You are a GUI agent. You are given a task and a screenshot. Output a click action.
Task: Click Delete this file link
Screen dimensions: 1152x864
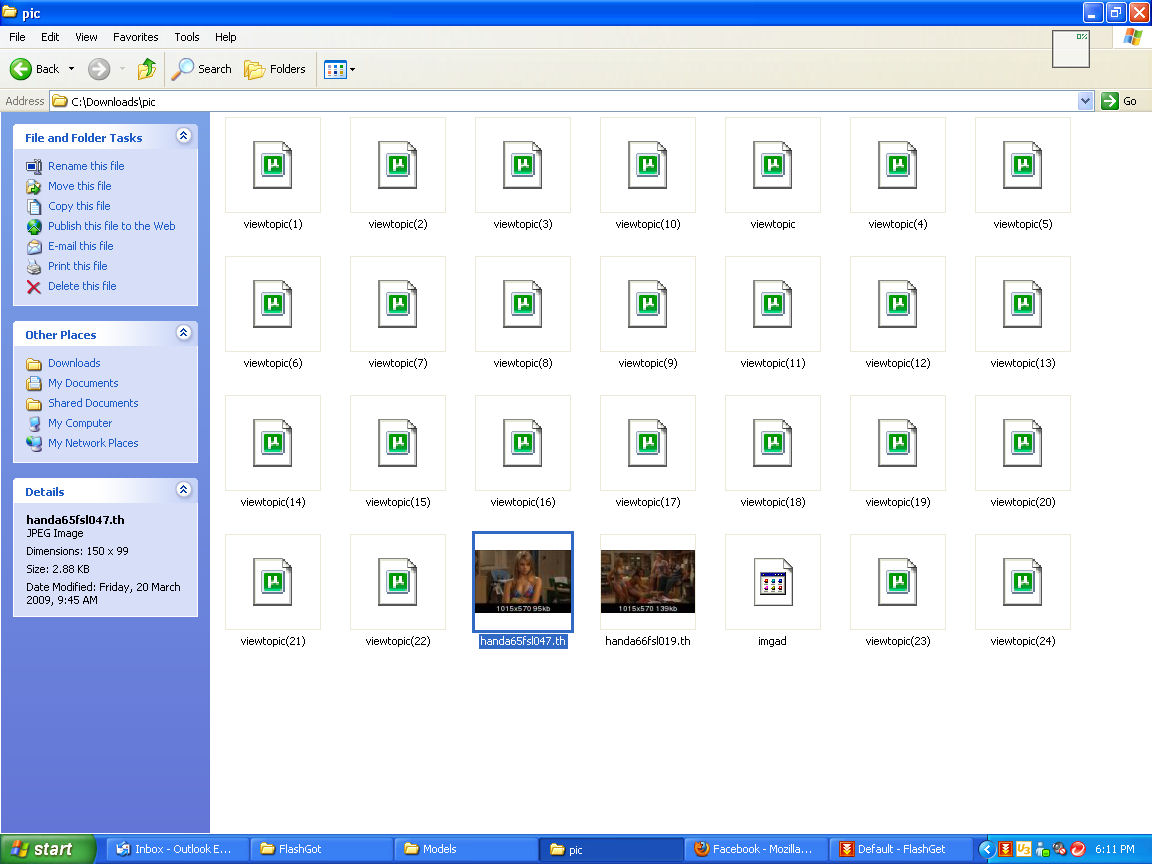[82, 286]
